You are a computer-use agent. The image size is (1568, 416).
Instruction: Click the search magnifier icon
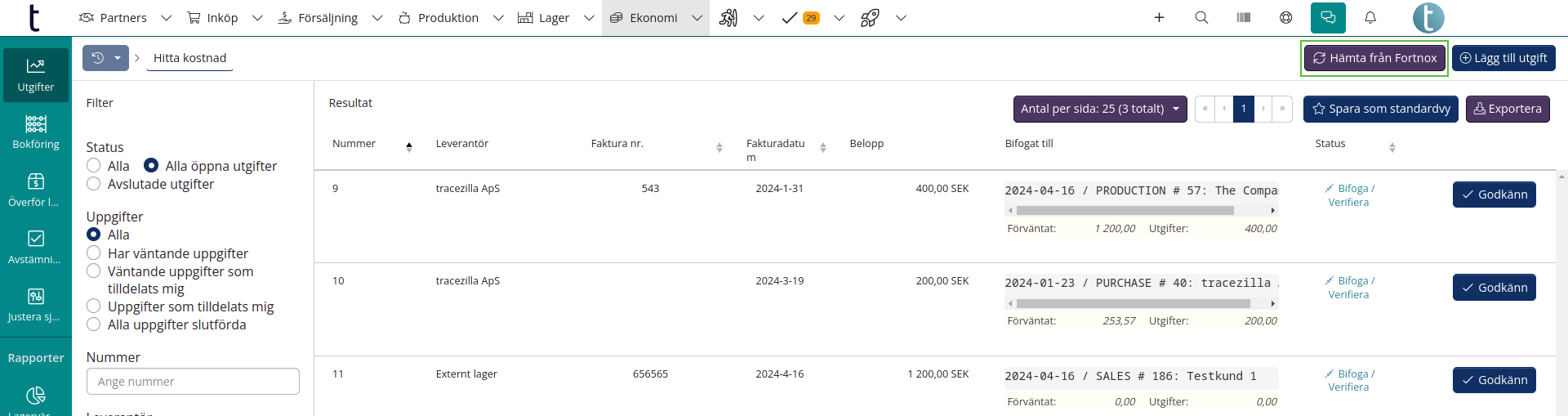[1201, 18]
